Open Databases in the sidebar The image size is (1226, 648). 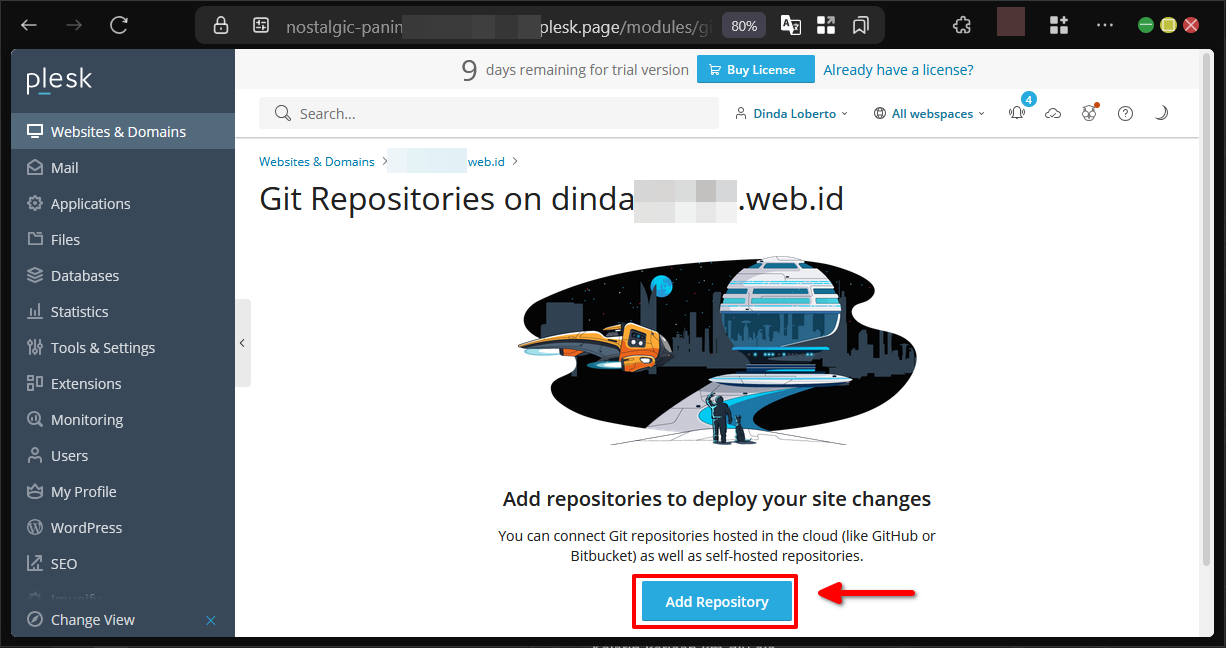85,276
